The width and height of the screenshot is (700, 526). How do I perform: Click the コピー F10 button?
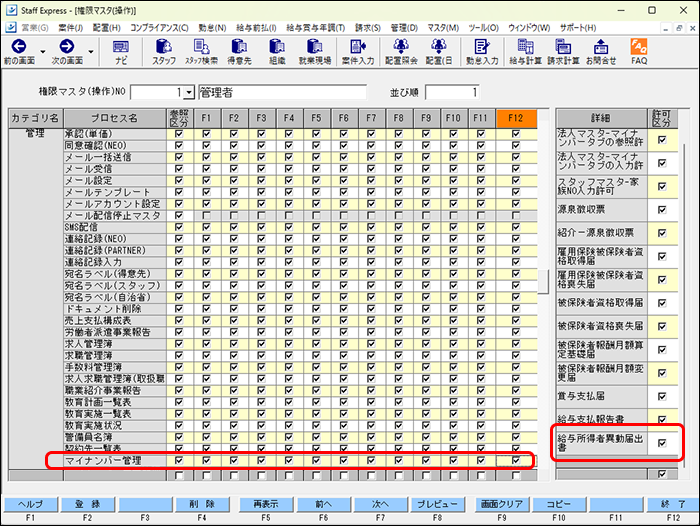pos(559,504)
